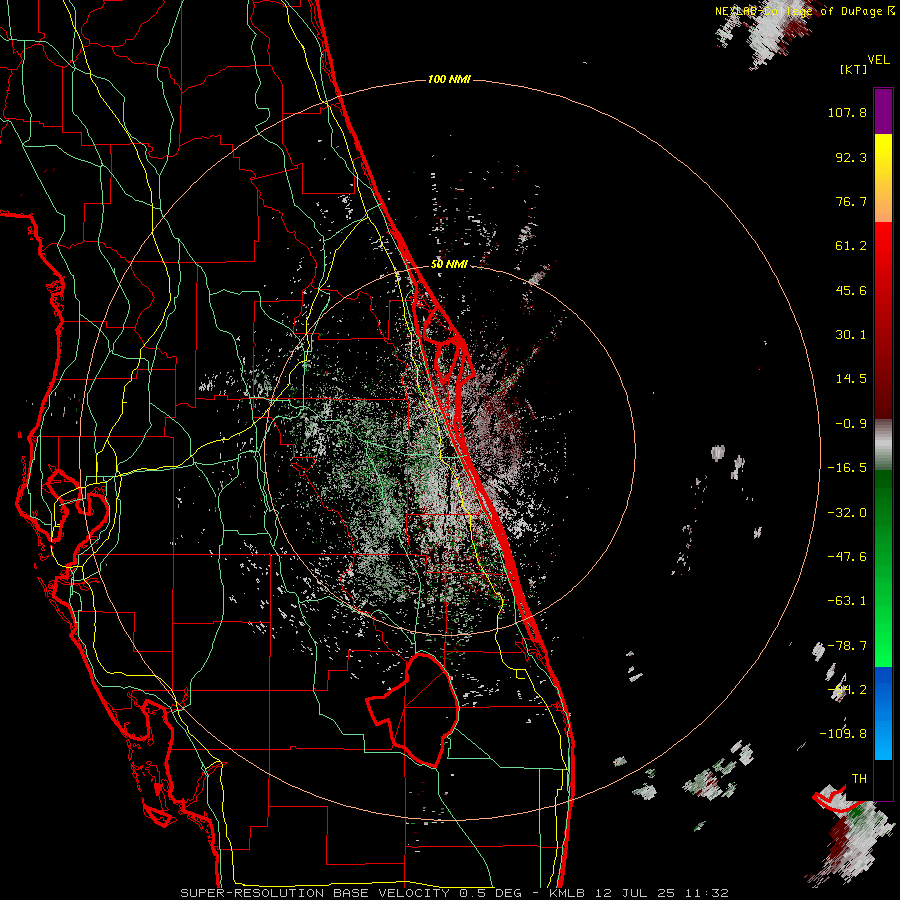
Task: Click the 14.5 velocity scale value
Action: (851, 379)
